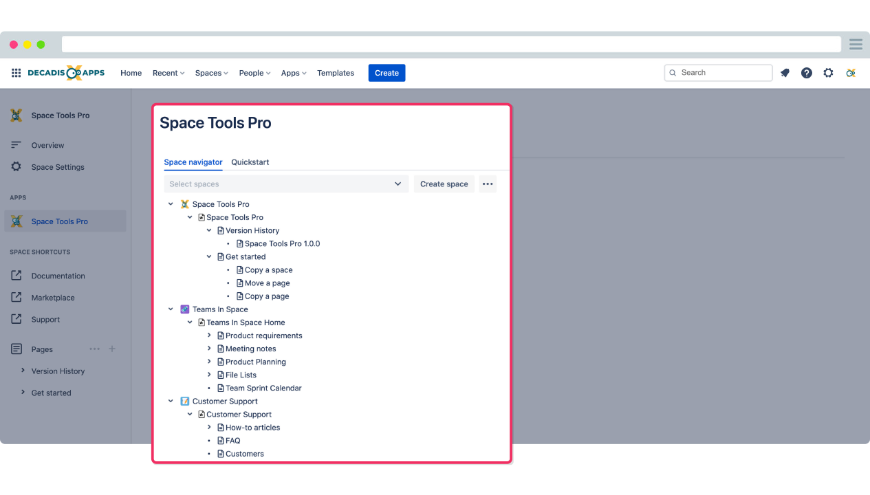
Task: Open the Select spaces dropdown
Action: (286, 184)
